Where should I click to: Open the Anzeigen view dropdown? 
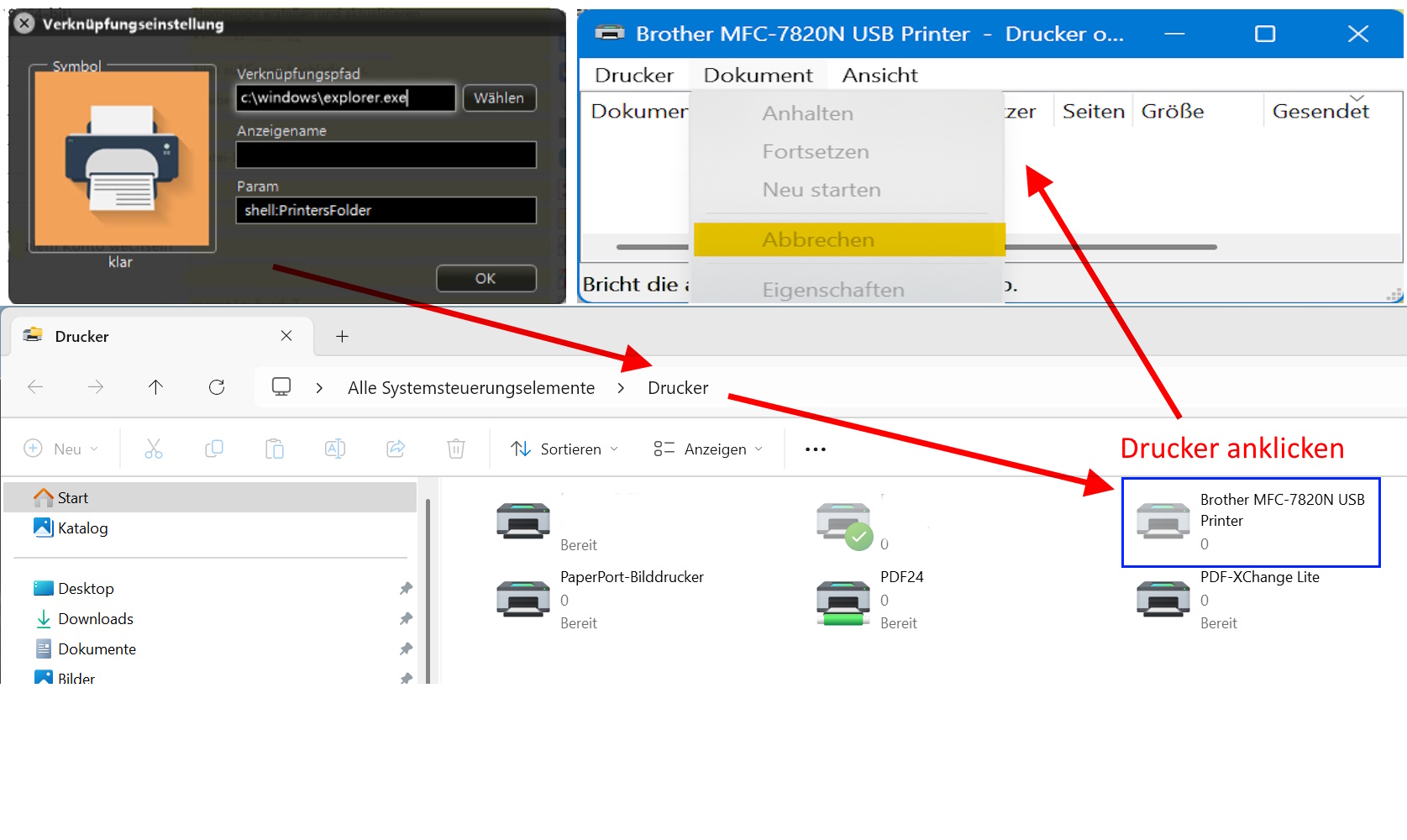coord(708,449)
